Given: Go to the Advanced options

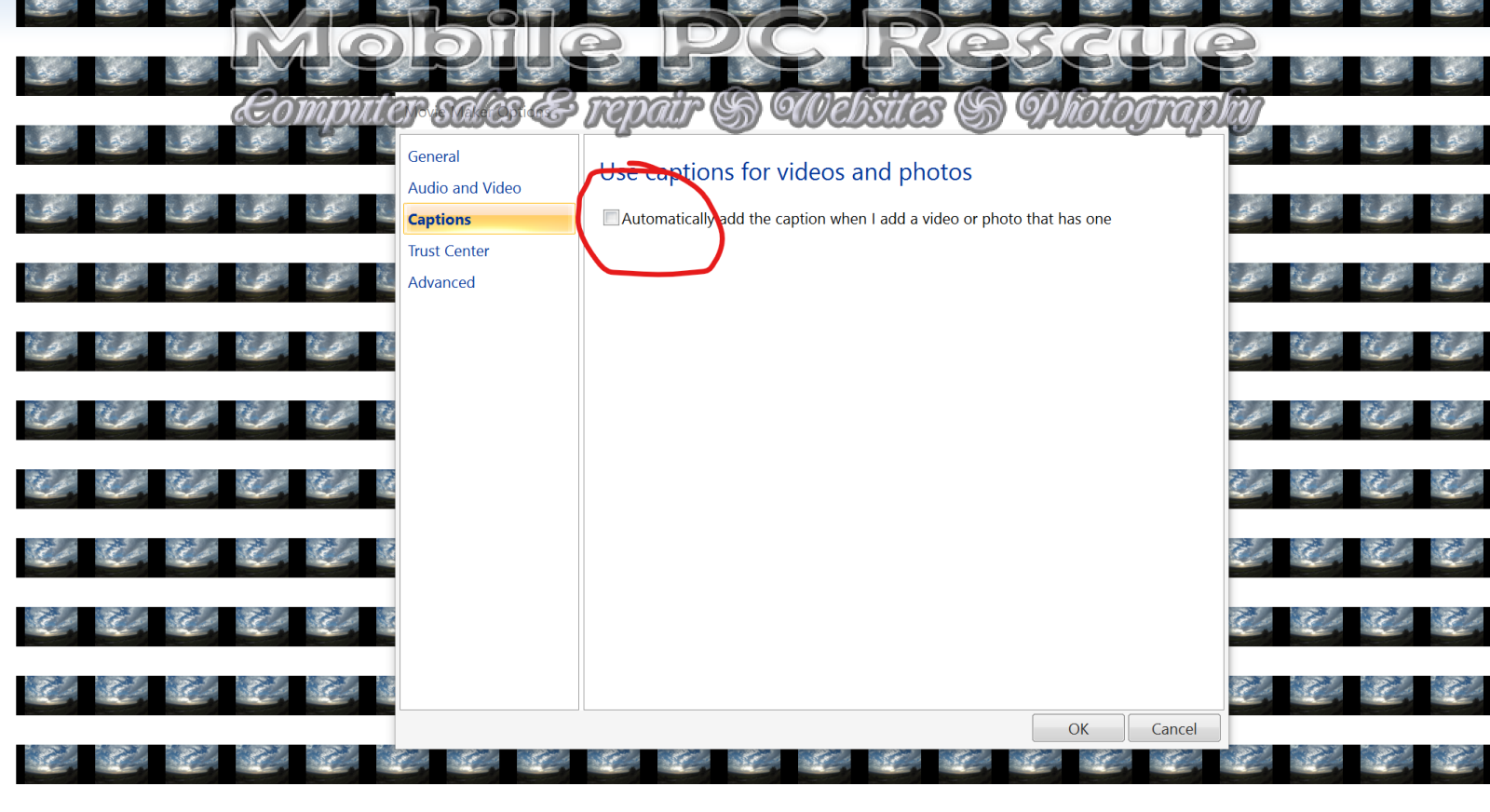Looking at the screenshot, I should (441, 283).
